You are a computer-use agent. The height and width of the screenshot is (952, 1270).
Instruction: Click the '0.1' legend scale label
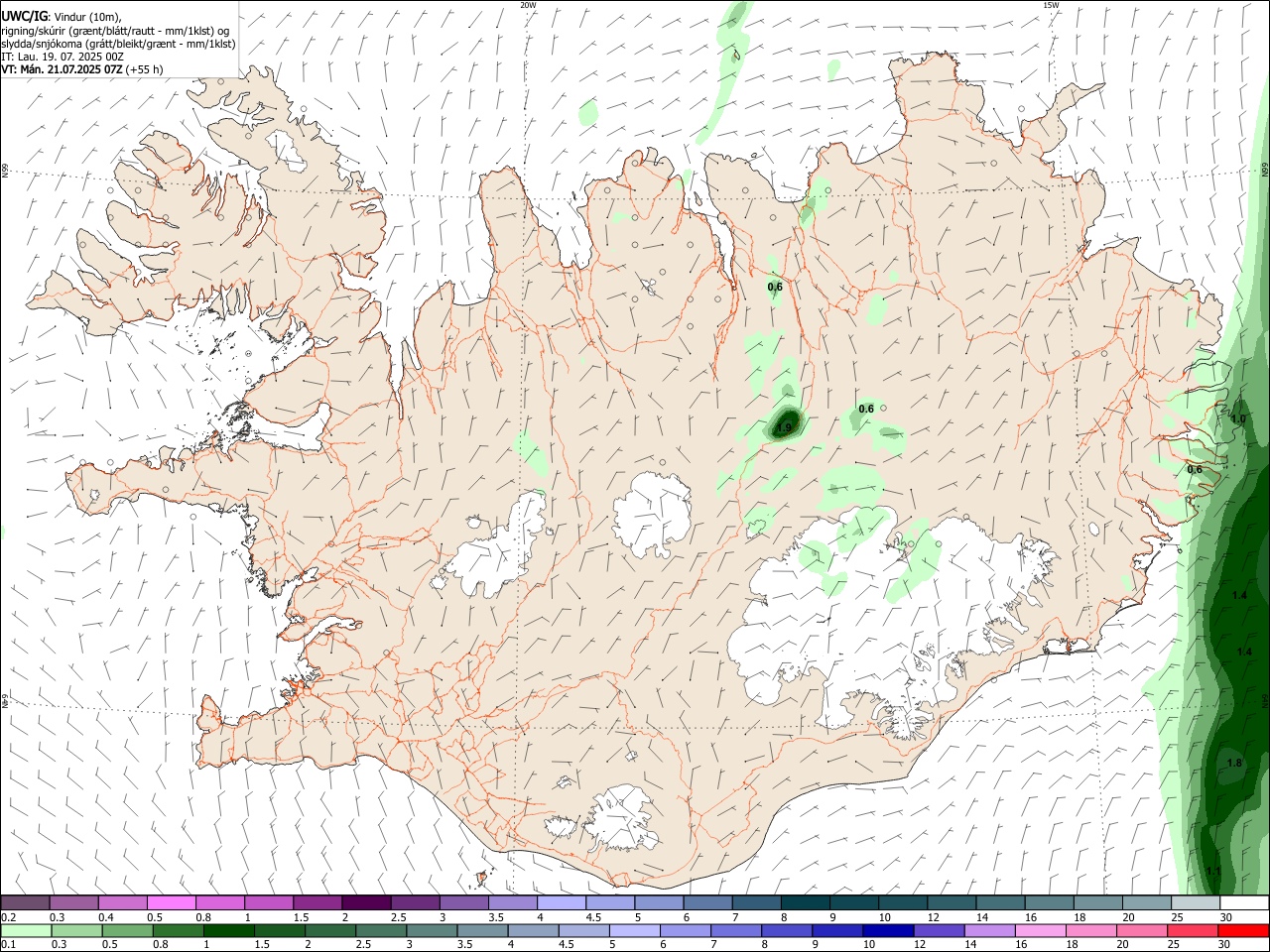pyautogui.click(x=8, y=945)
